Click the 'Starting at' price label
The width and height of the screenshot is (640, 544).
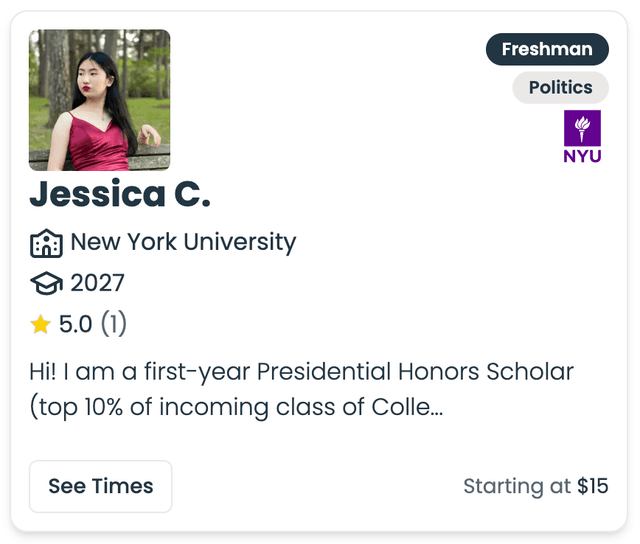[517, 486]
